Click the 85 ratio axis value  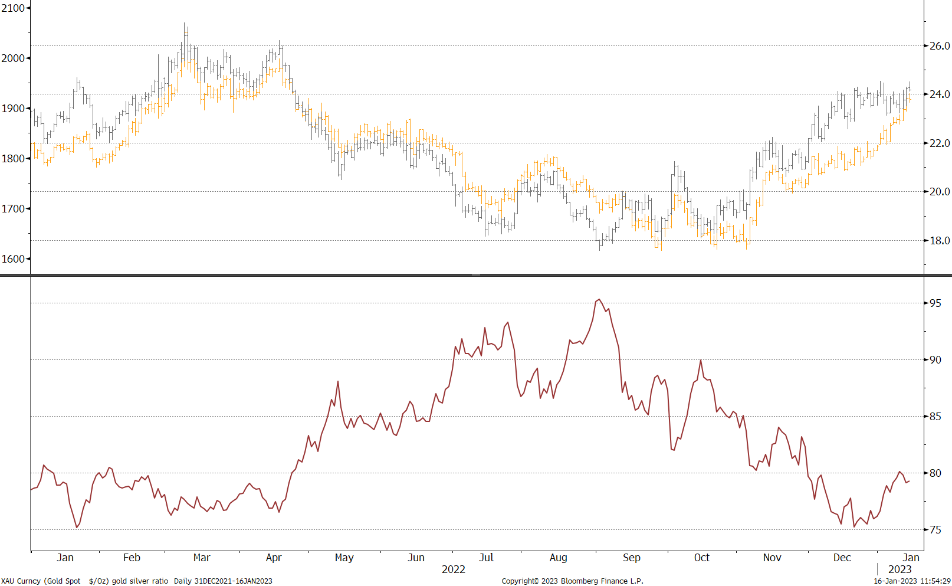936,417
